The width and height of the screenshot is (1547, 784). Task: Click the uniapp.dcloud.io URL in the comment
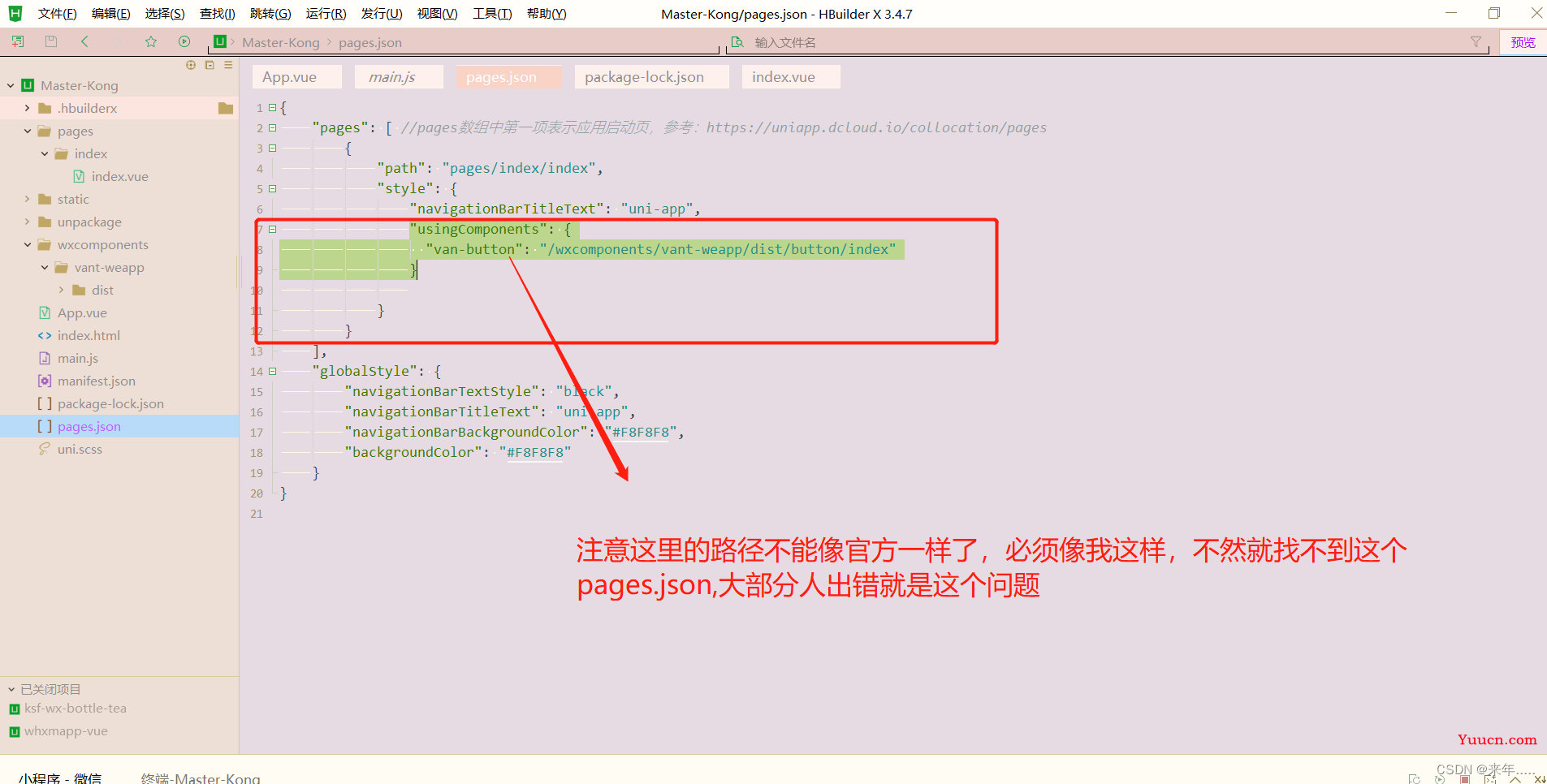(876, 127)
